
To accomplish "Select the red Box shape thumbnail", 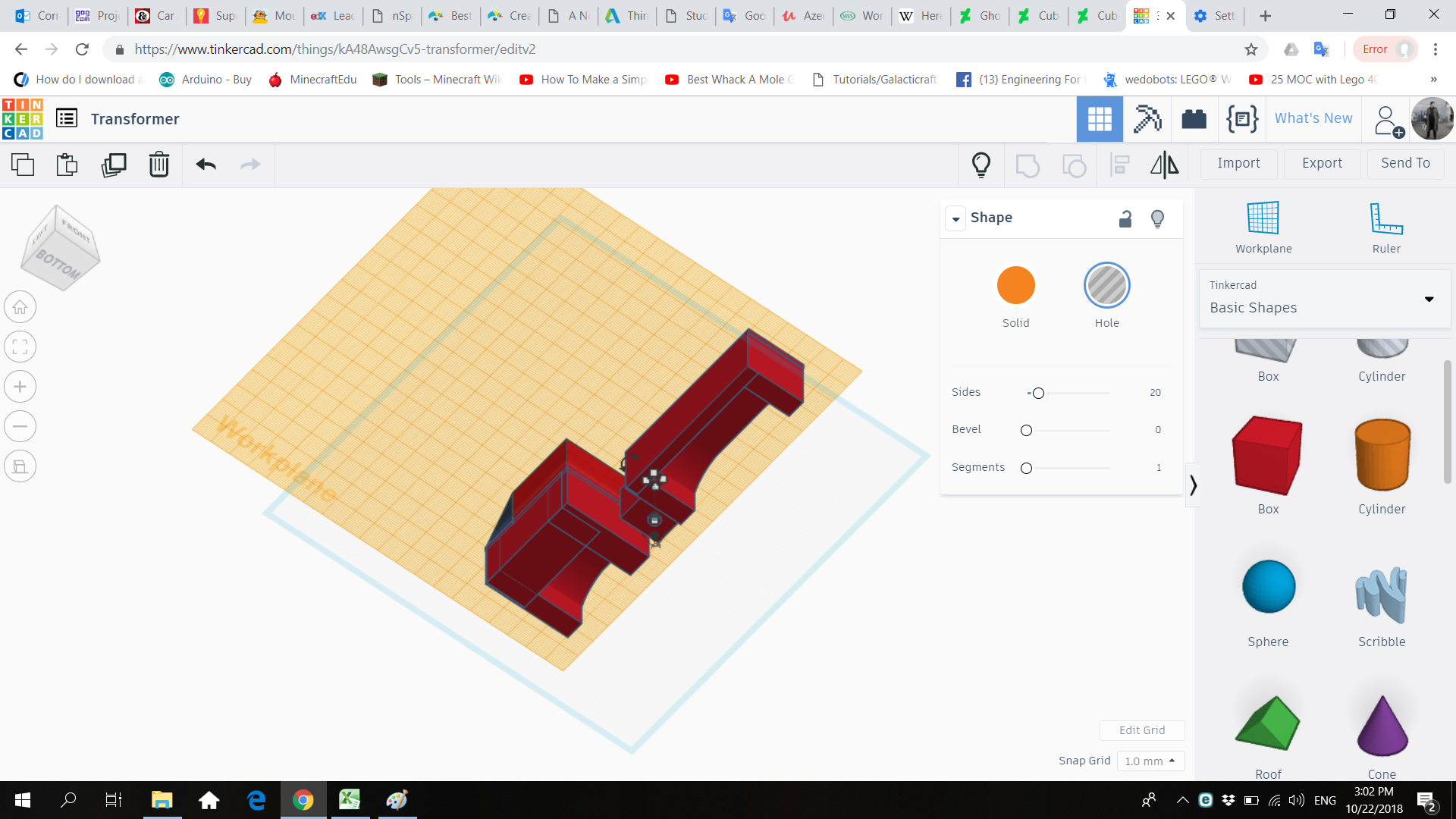I will pyautogui.click(x=1266, y=455).
